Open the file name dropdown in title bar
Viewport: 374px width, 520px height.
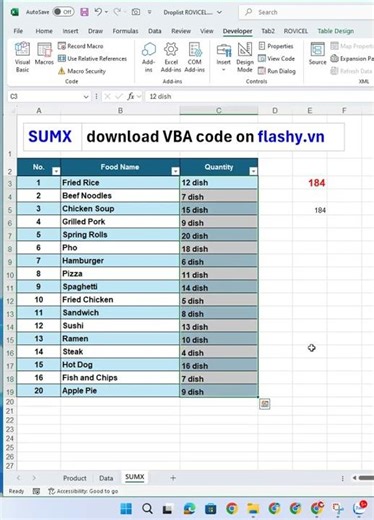pyautogui.click(x=219, y=12)
